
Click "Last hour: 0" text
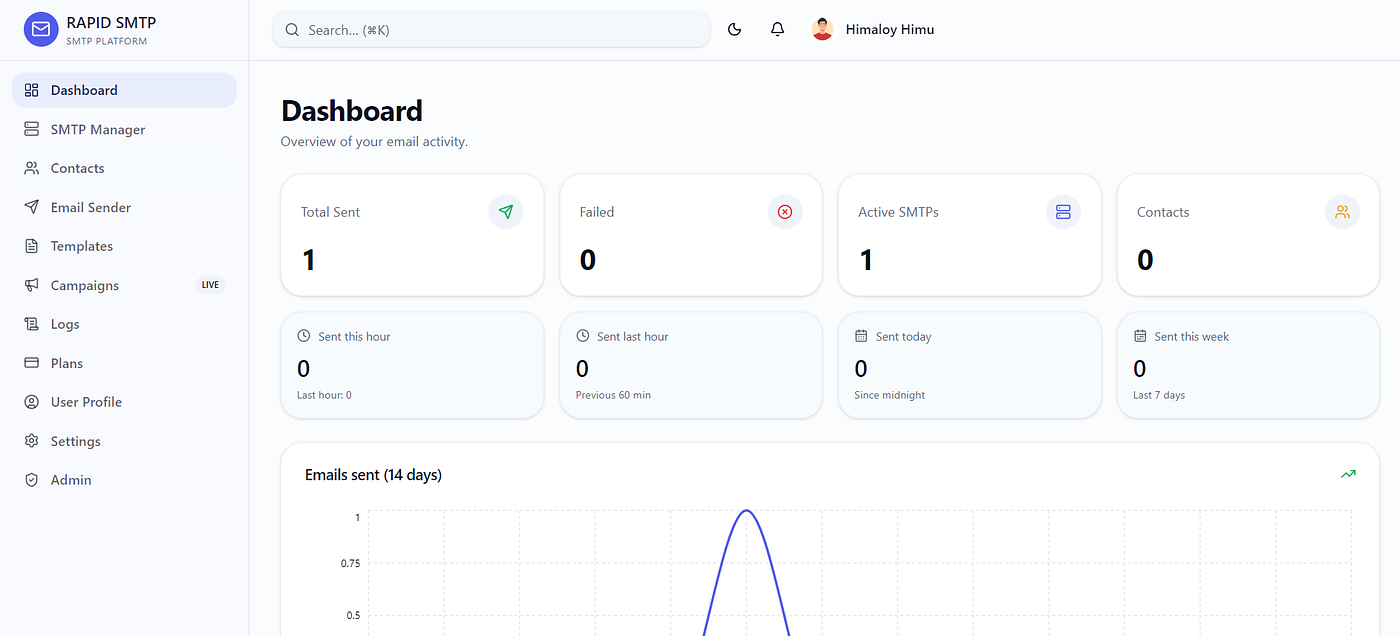(x=324, y=395)
